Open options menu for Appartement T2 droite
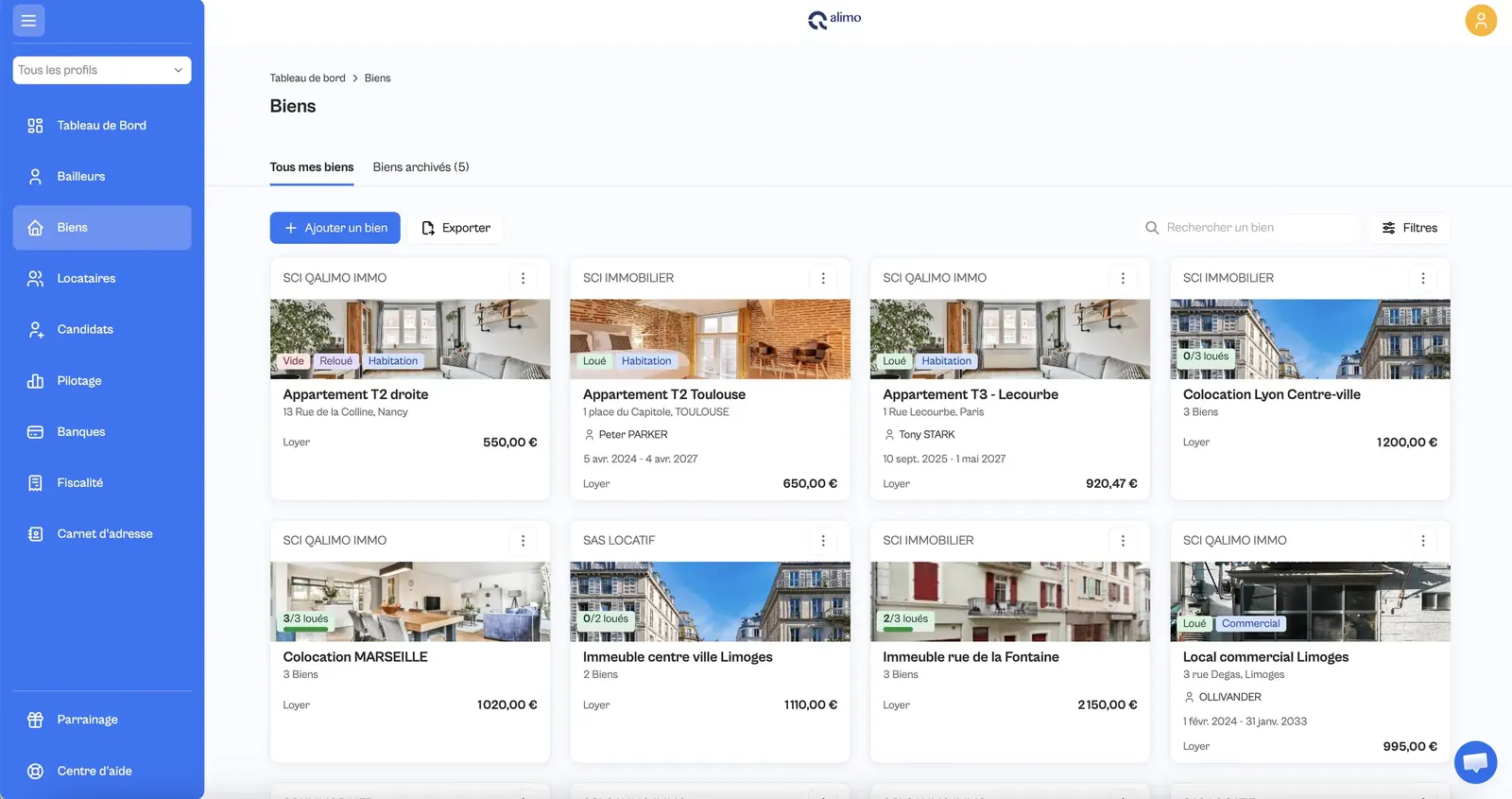Image resolution: width=1512 pixels, height=799 pixels. click(523, 278)
